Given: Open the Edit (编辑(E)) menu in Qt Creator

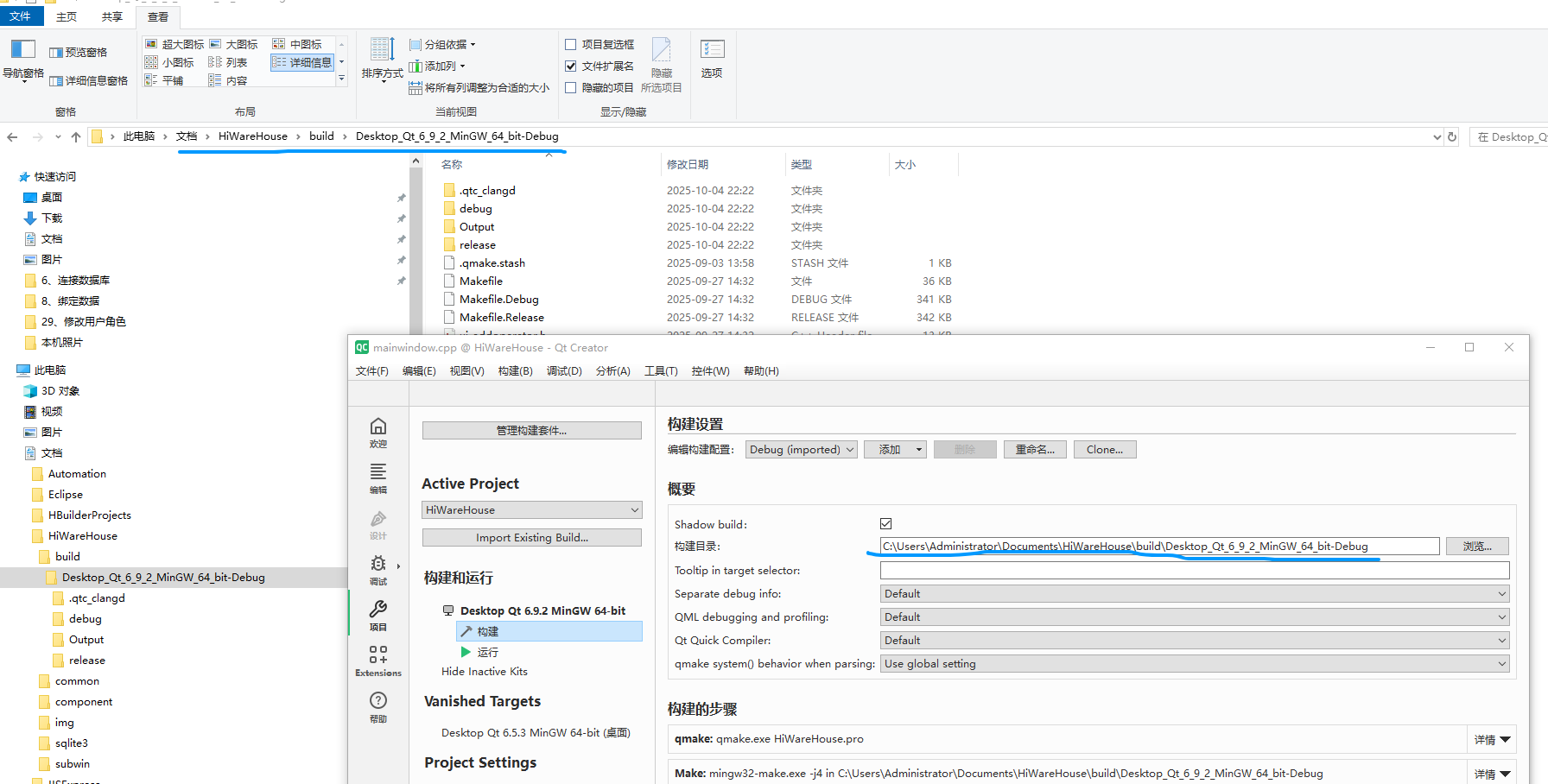Looking at the screenshot, I should 419,370.
